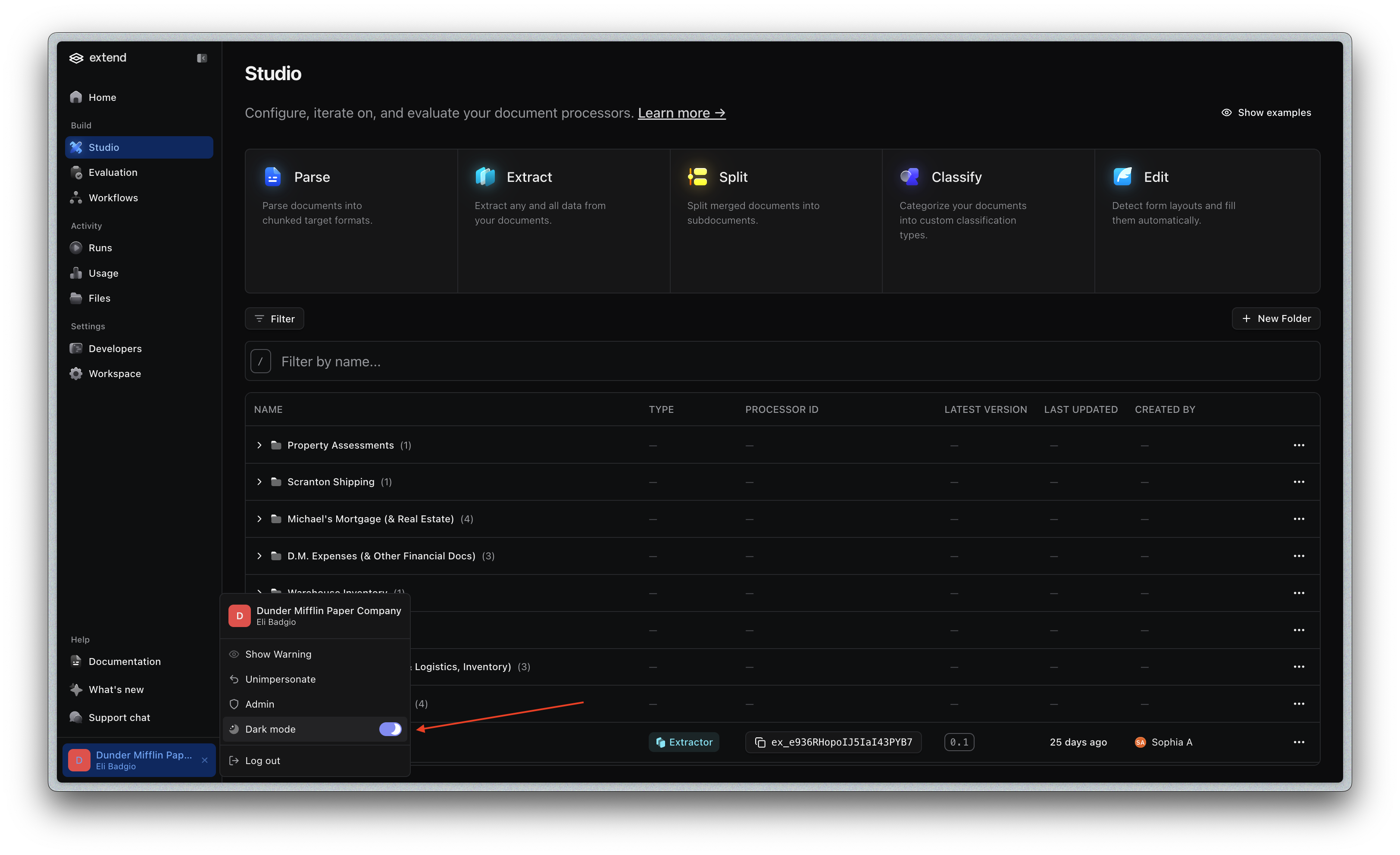Click the Extractor type badge

click(684, 742)
